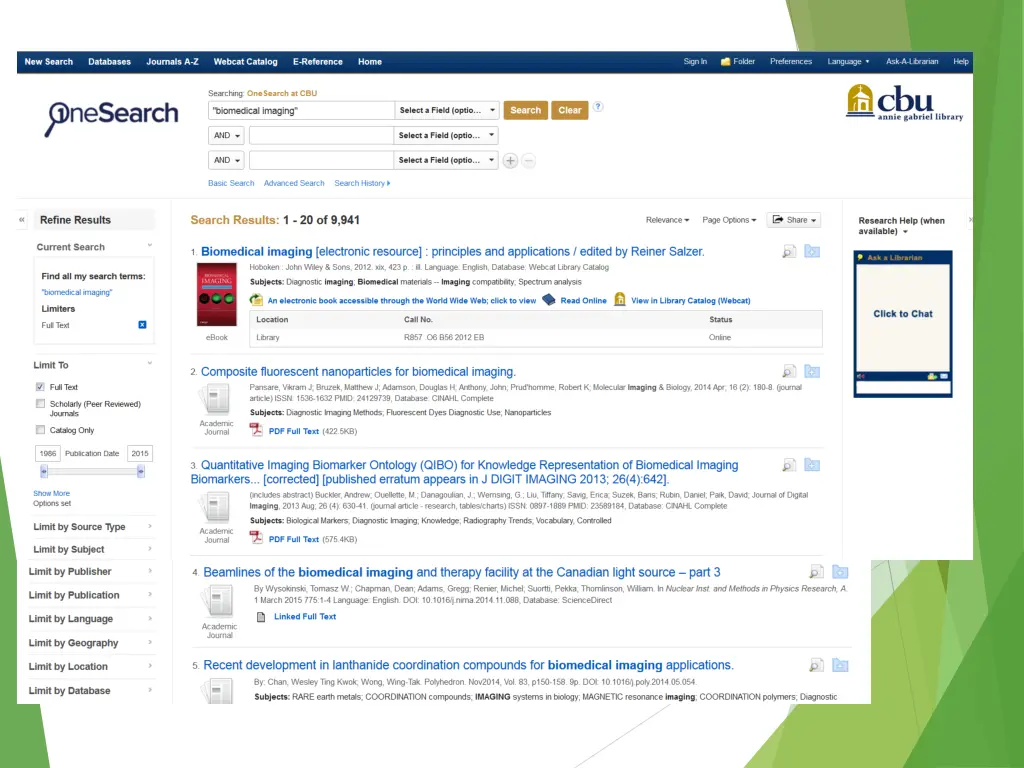Viewport: 1024px width, 768px height.
Task: Click the Click to Chat librarian widget
Action: pos(903,314)
